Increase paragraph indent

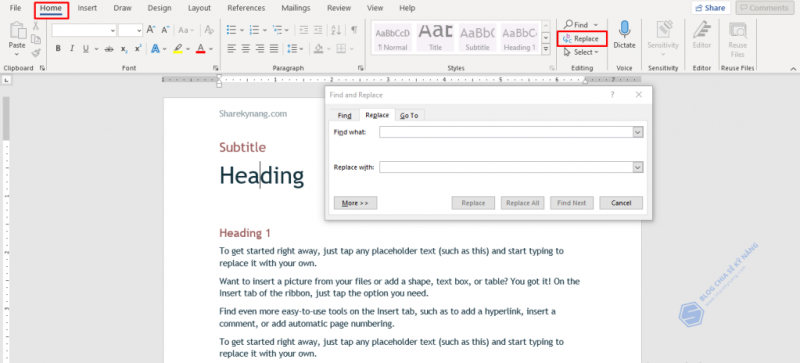[x=318, y=30]
